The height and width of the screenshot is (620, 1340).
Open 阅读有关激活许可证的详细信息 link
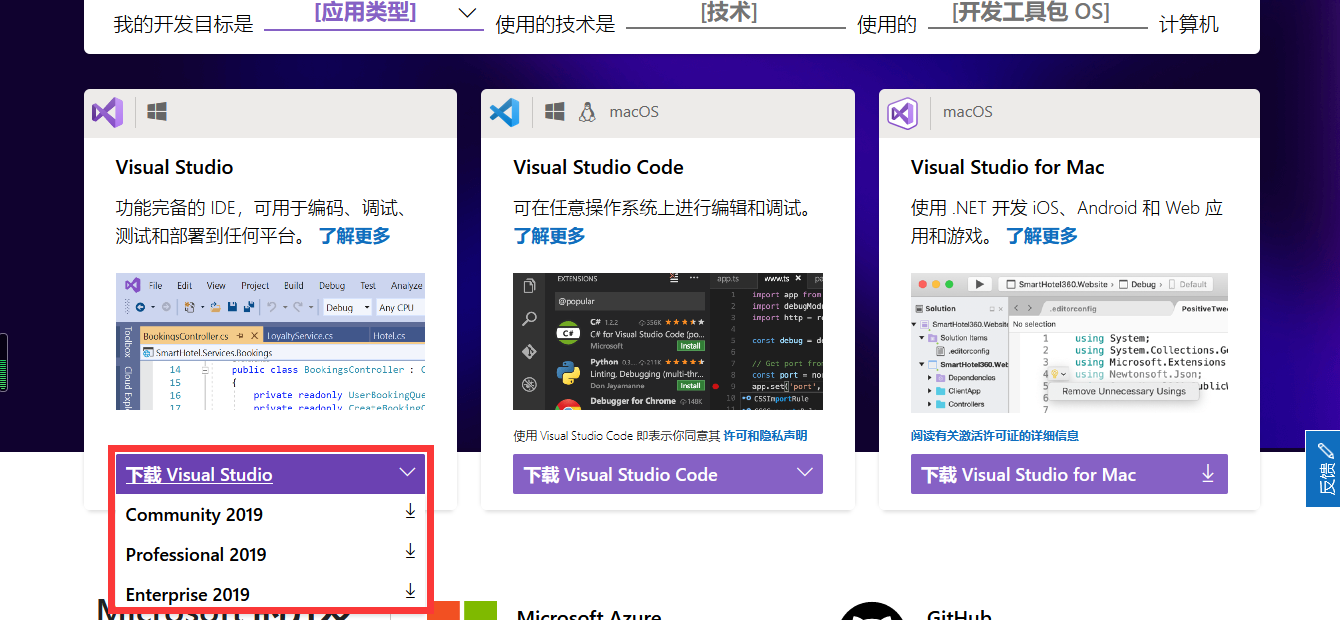(995, 436)
